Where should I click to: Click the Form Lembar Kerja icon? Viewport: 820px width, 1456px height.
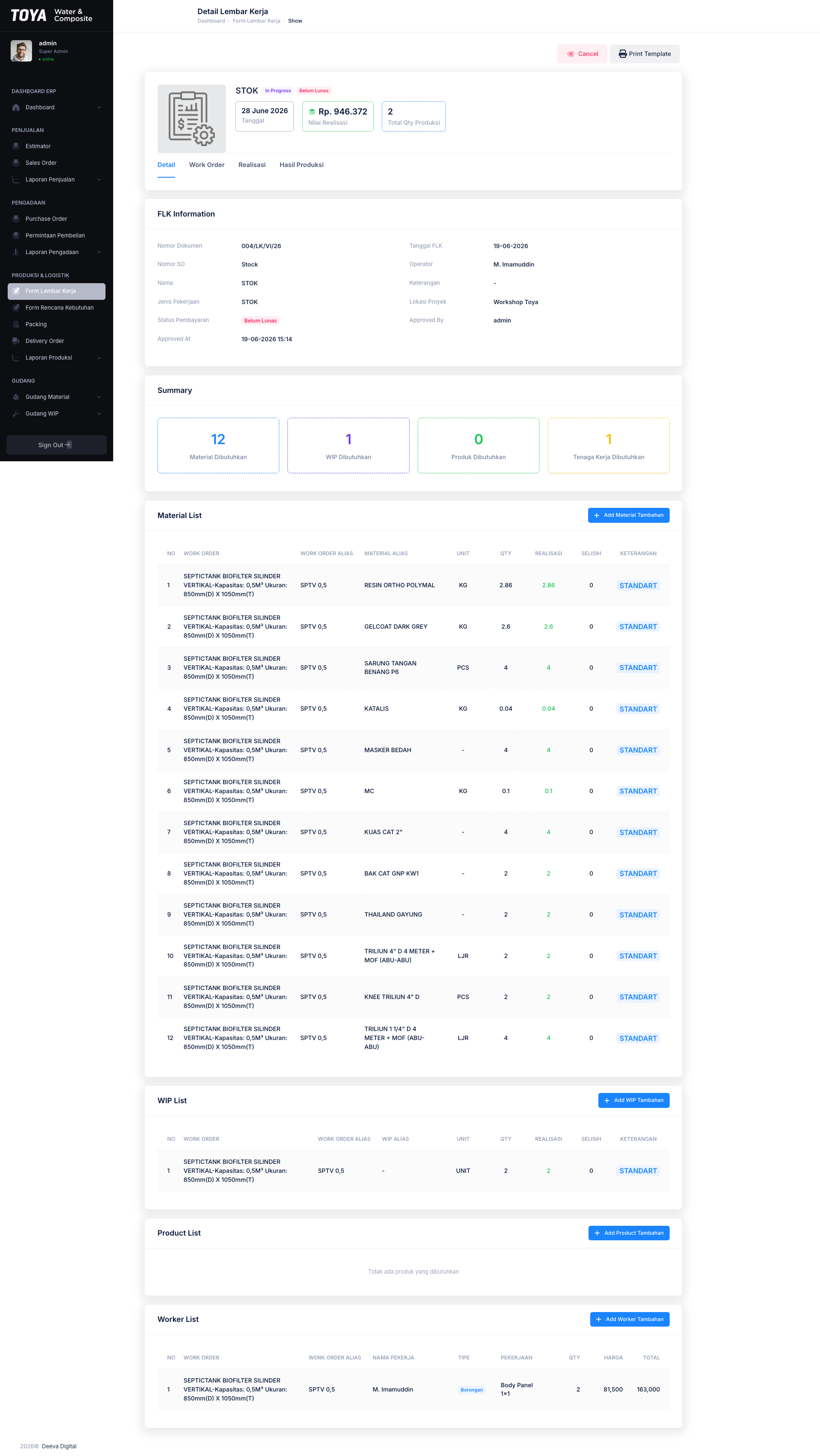16,291
